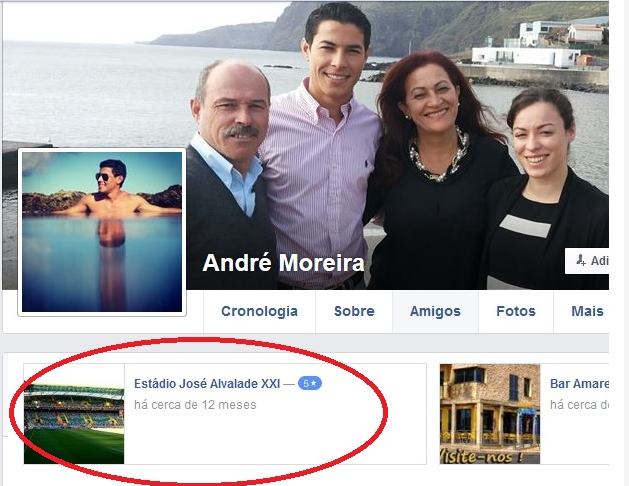The height and width of the screenshot is (486, 629).
Task: Open the Bar Amare… page link
Action: tap(579, 384)
